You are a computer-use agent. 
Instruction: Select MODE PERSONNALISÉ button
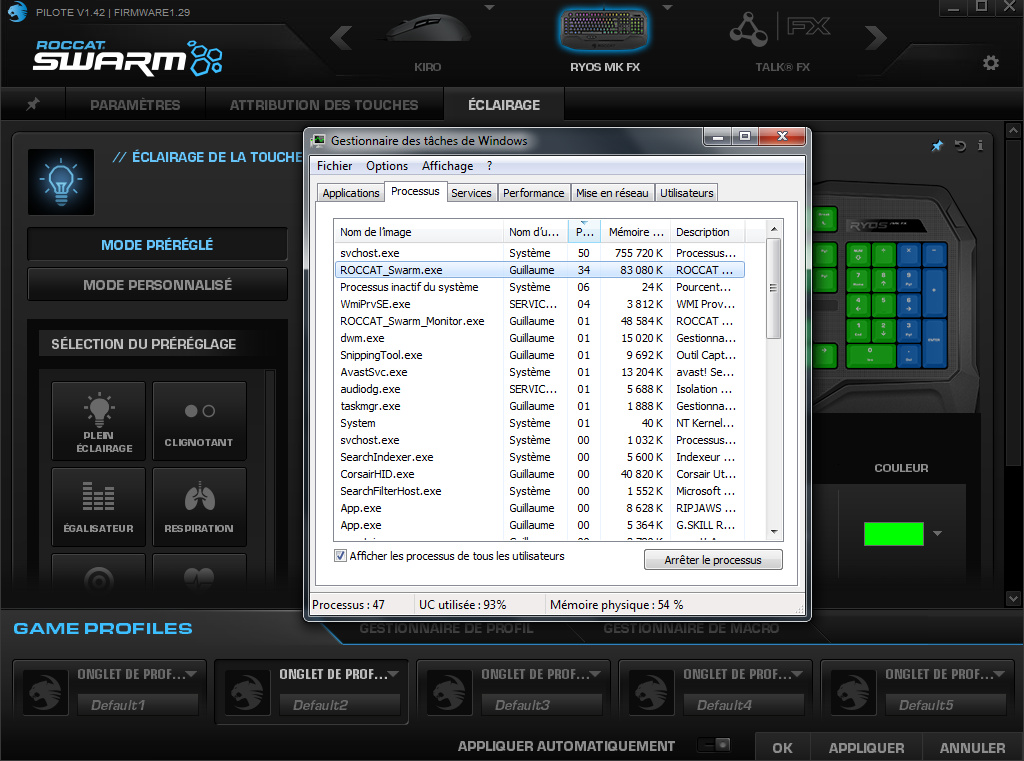[x=157, y=285]
